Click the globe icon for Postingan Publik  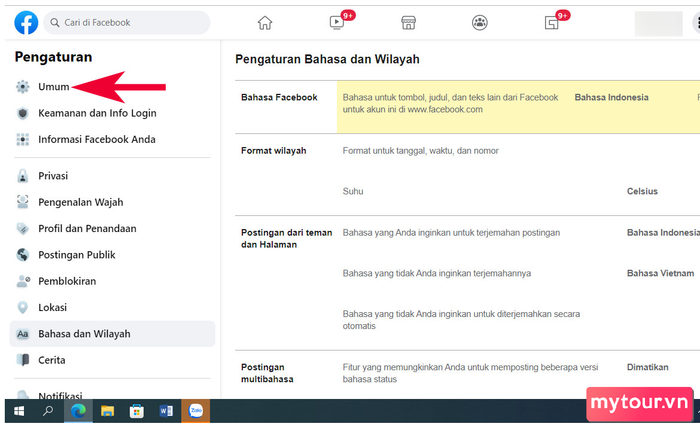22,255
